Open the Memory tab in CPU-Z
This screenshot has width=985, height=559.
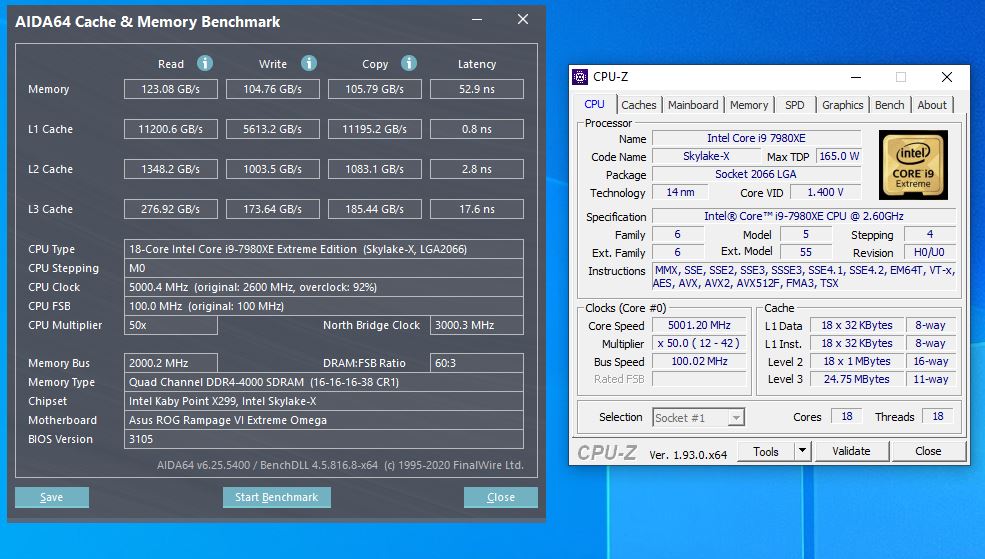click(749, 105)
